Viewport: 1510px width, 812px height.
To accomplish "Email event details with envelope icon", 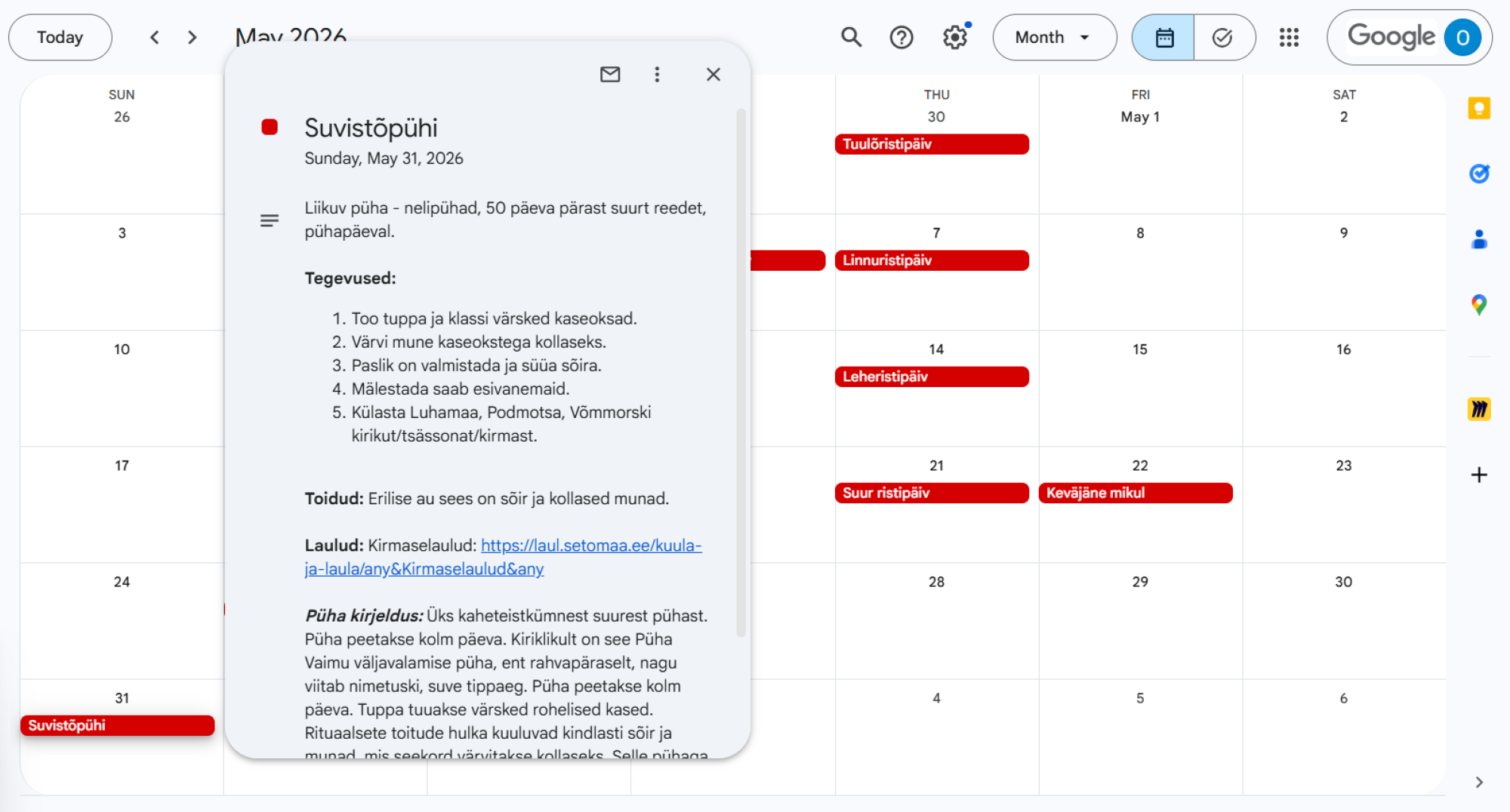I will (610, 74).
